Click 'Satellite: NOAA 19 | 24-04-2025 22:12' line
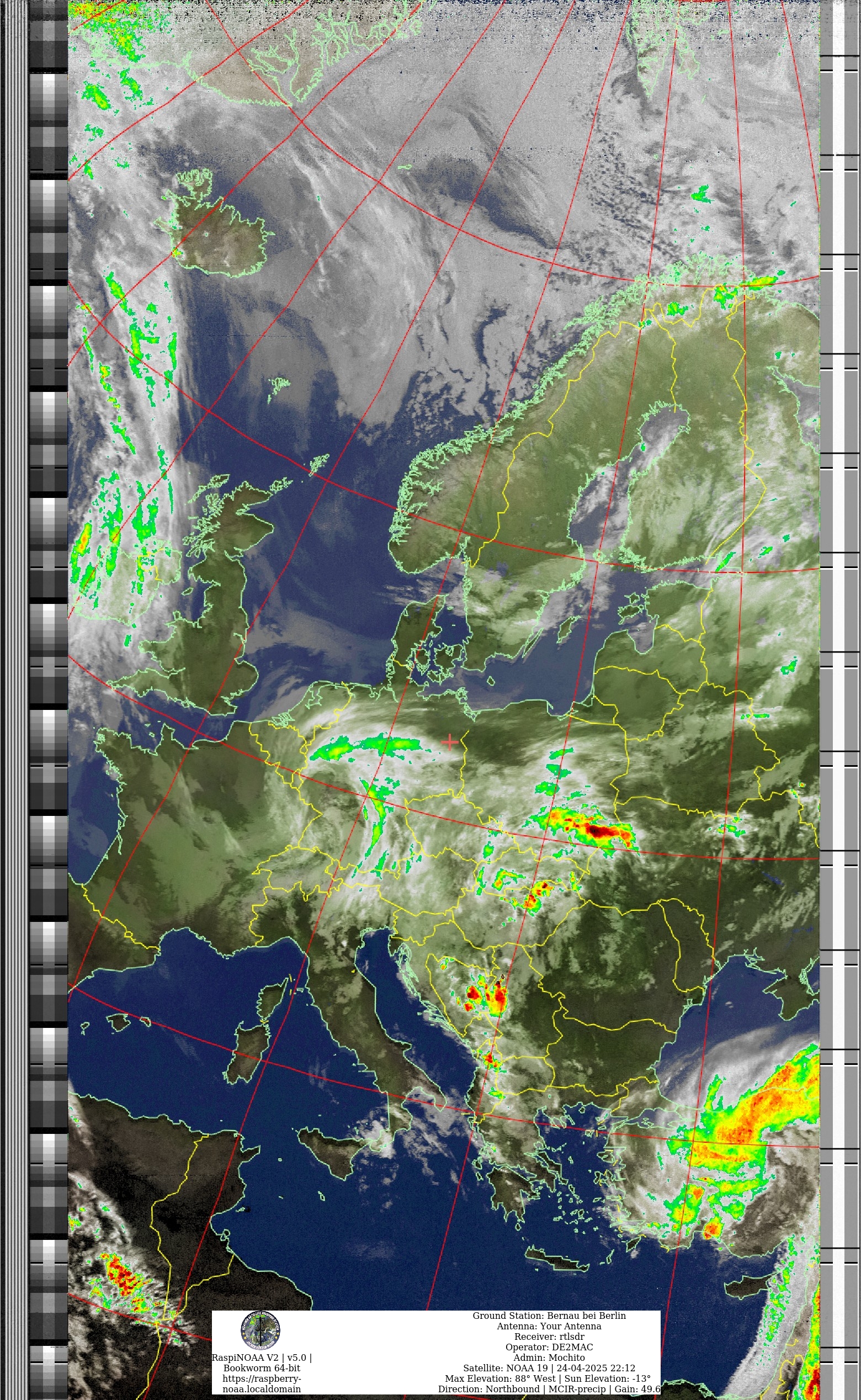This screenshot has width=861, height=1400. [x=549, y=1368]
